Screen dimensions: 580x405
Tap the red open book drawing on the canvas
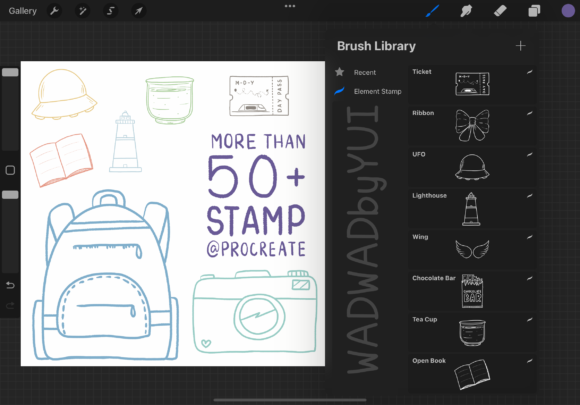61,160
